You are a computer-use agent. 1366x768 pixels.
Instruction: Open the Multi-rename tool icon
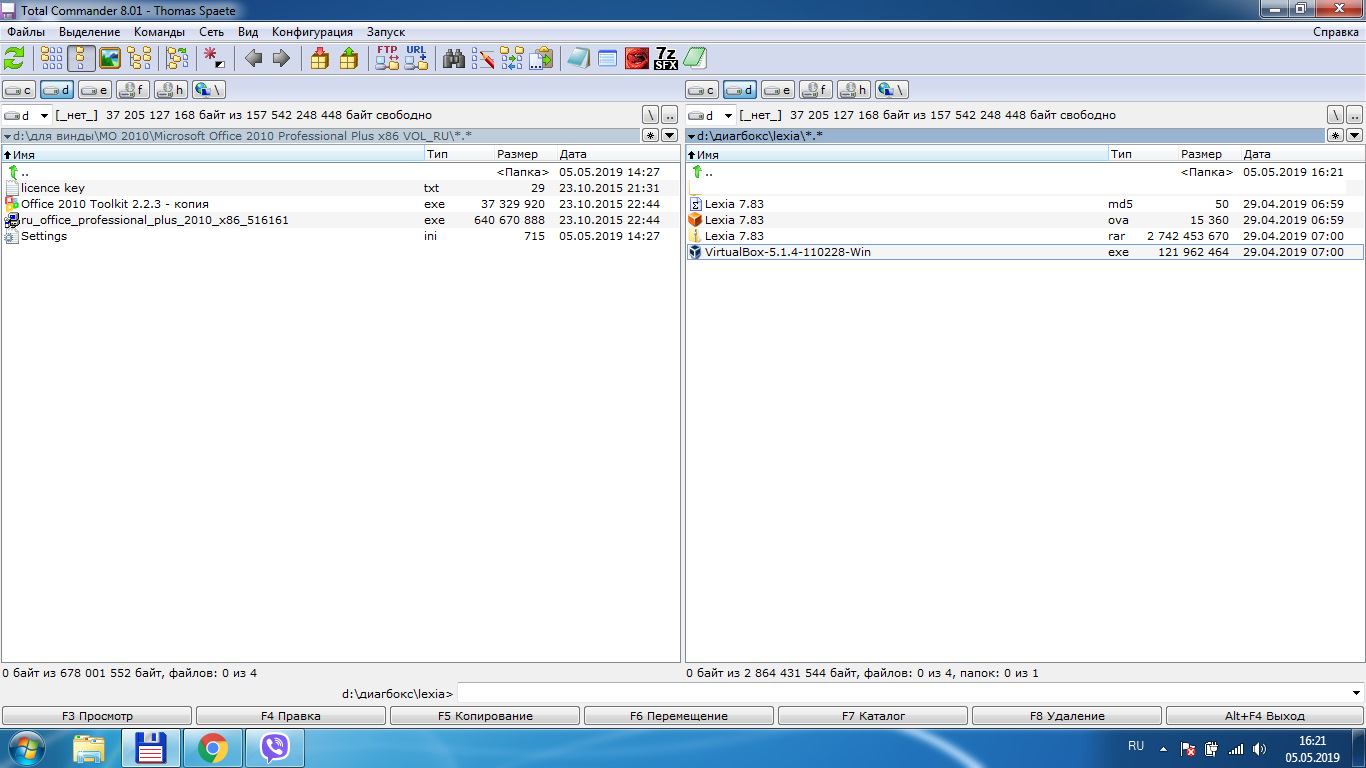(483, 58)
